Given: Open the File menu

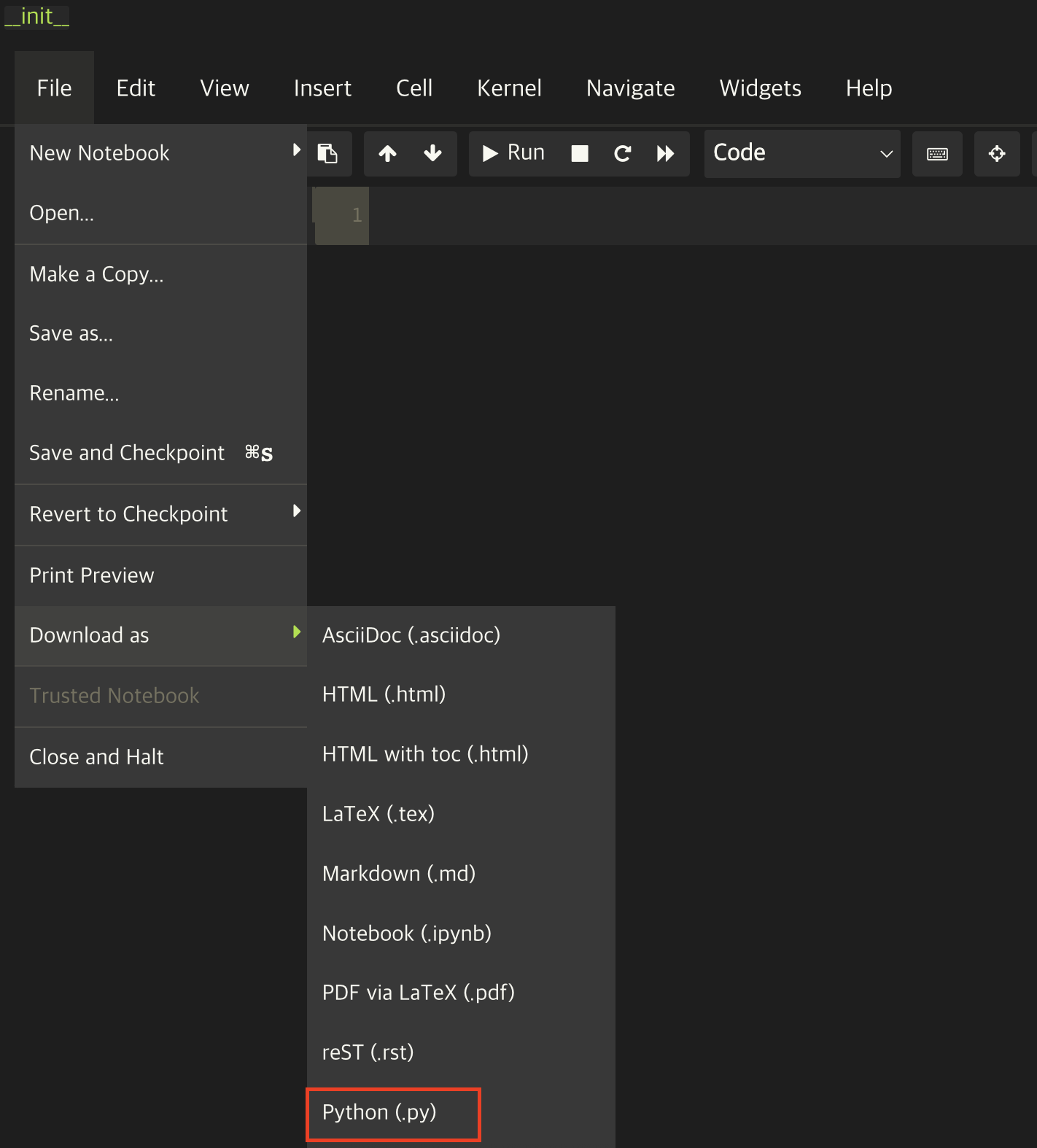Looking at the screenshot, I should point(55,88).
